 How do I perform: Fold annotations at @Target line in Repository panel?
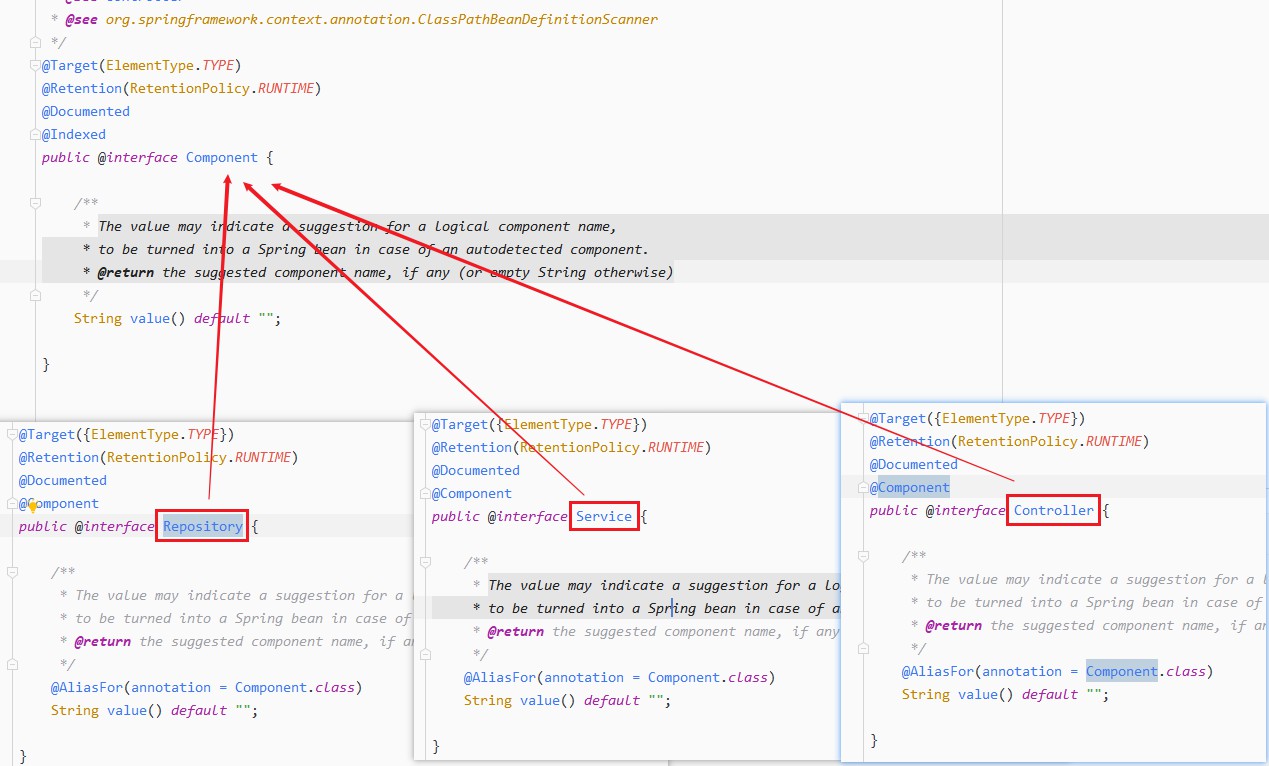(x=11, y=435)
